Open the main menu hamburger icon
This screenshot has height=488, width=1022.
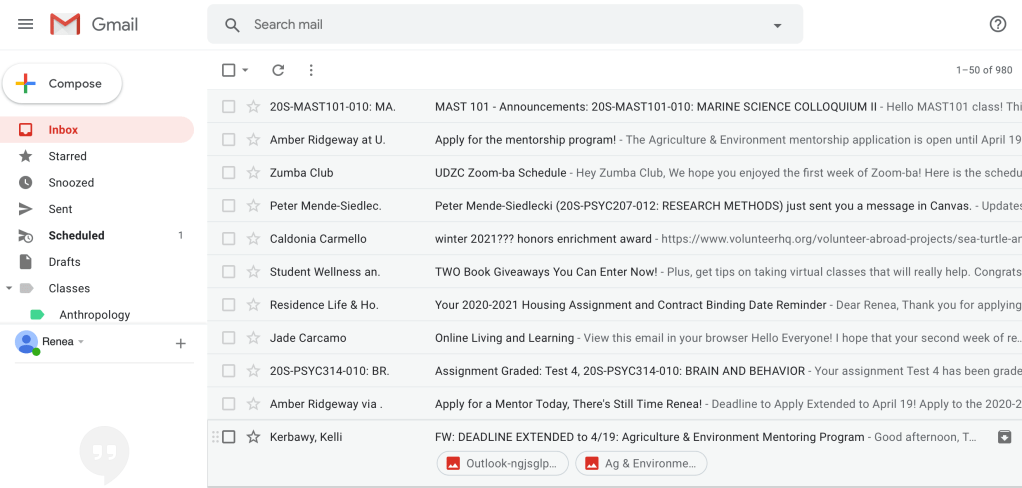[26, 24]
